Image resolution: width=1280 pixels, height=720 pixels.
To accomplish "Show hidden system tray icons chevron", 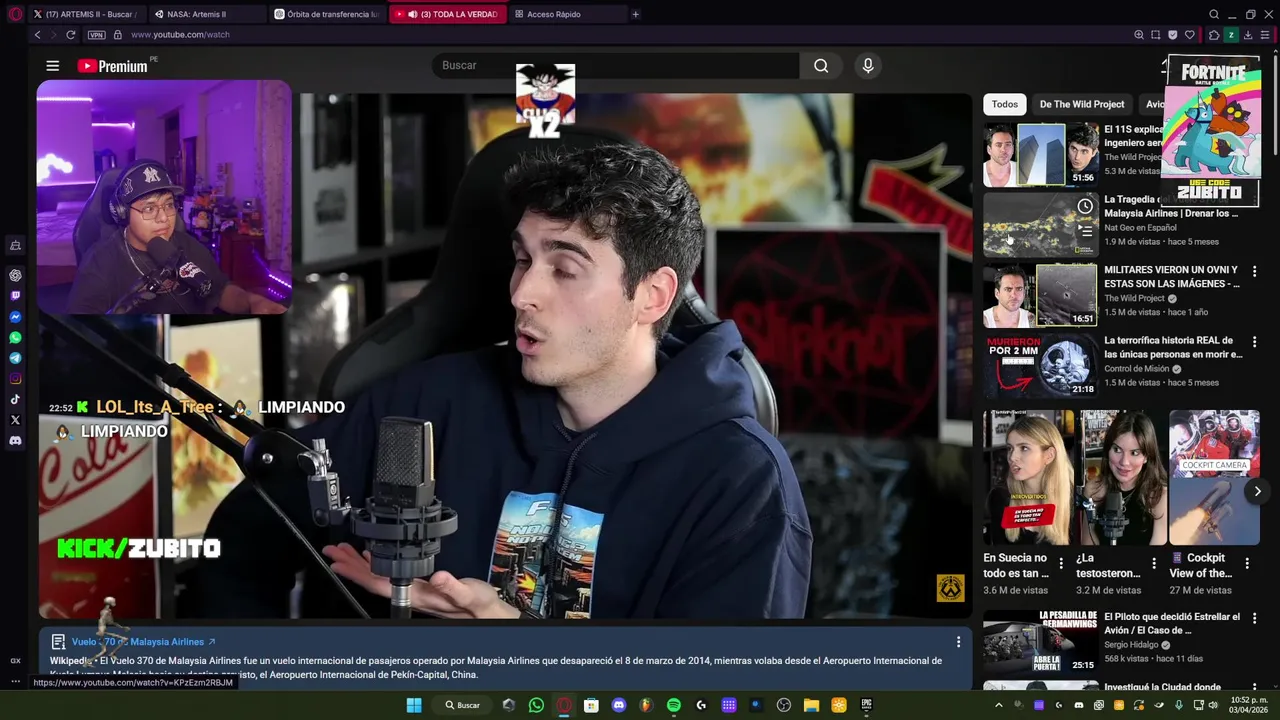I will (998, 705).
